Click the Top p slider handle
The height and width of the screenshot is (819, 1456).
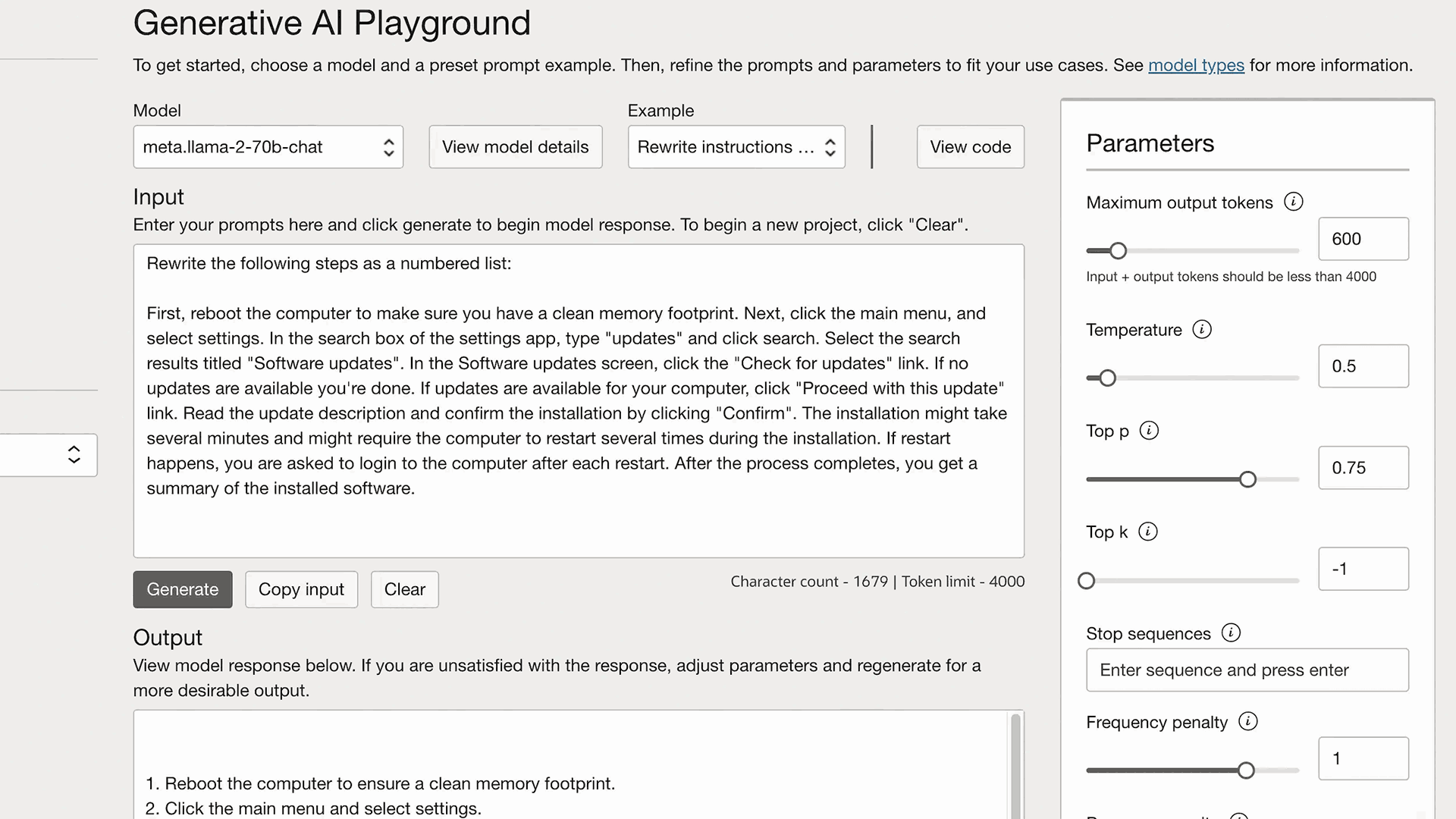click(1247, 479)
